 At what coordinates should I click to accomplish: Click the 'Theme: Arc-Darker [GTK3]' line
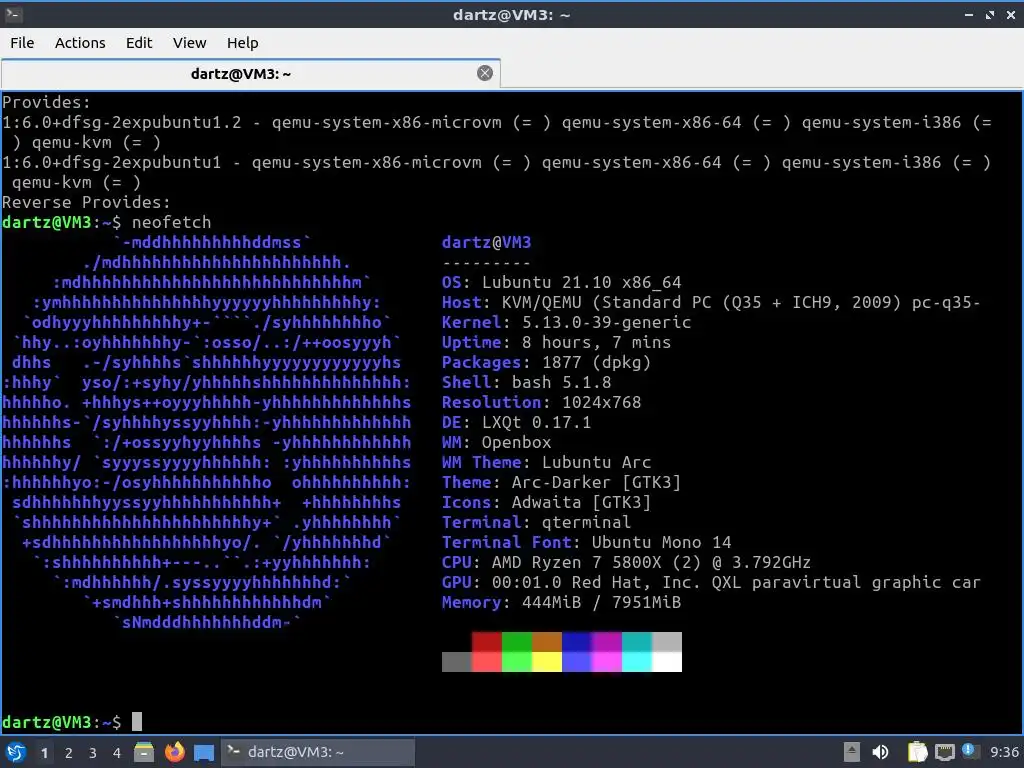[x=562, y=483]
